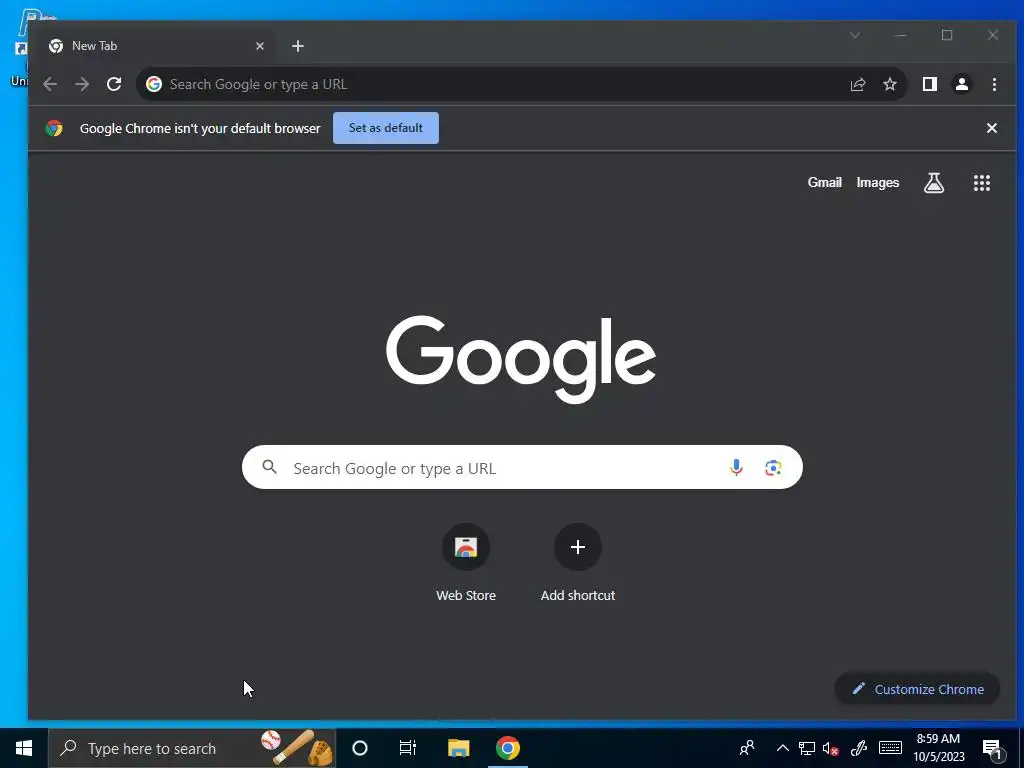Open the Gmail link
This screenshot has width=1024, height=768.
point(824,183)
